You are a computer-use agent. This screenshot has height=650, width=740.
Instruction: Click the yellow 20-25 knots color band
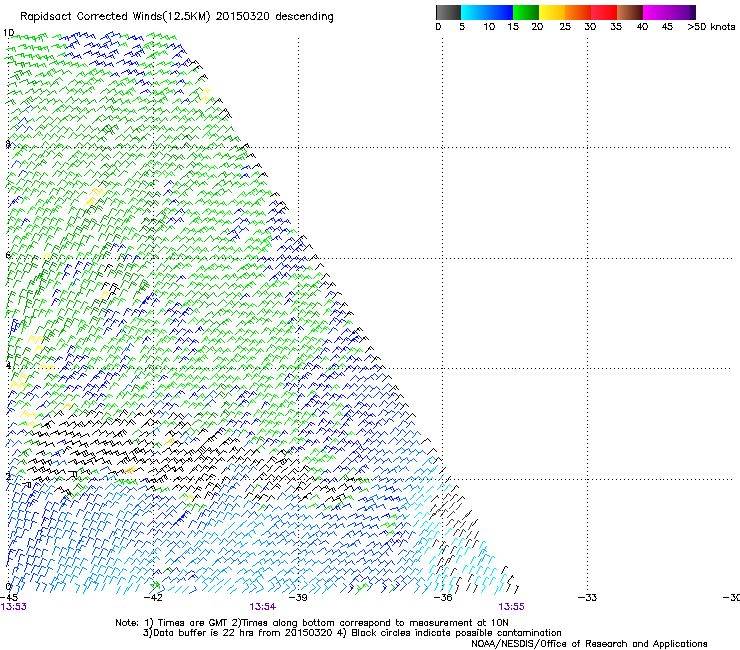pyautogui.click(x=552, y=12)
